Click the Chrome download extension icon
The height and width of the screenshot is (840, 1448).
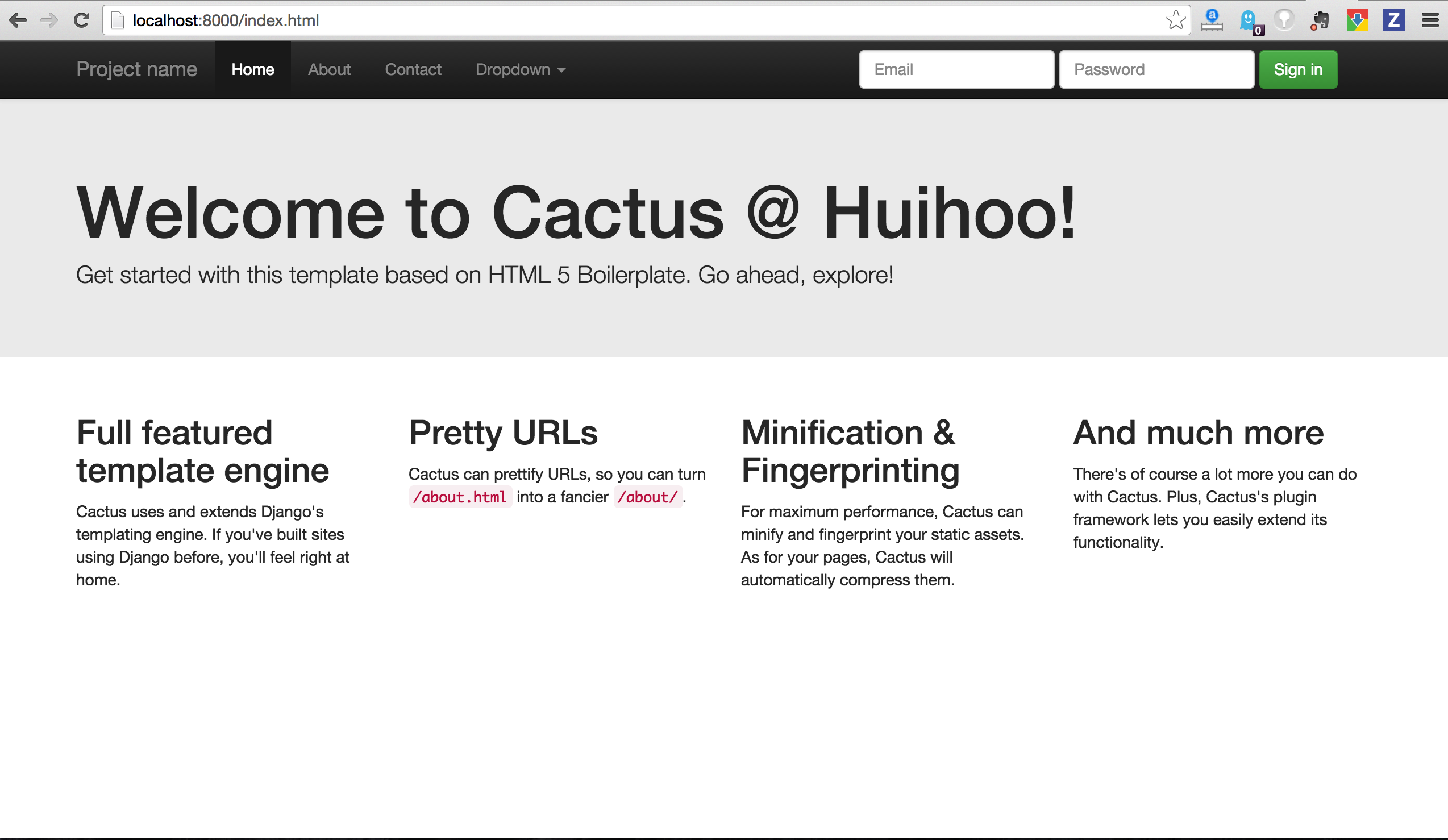pos(1357,20)
